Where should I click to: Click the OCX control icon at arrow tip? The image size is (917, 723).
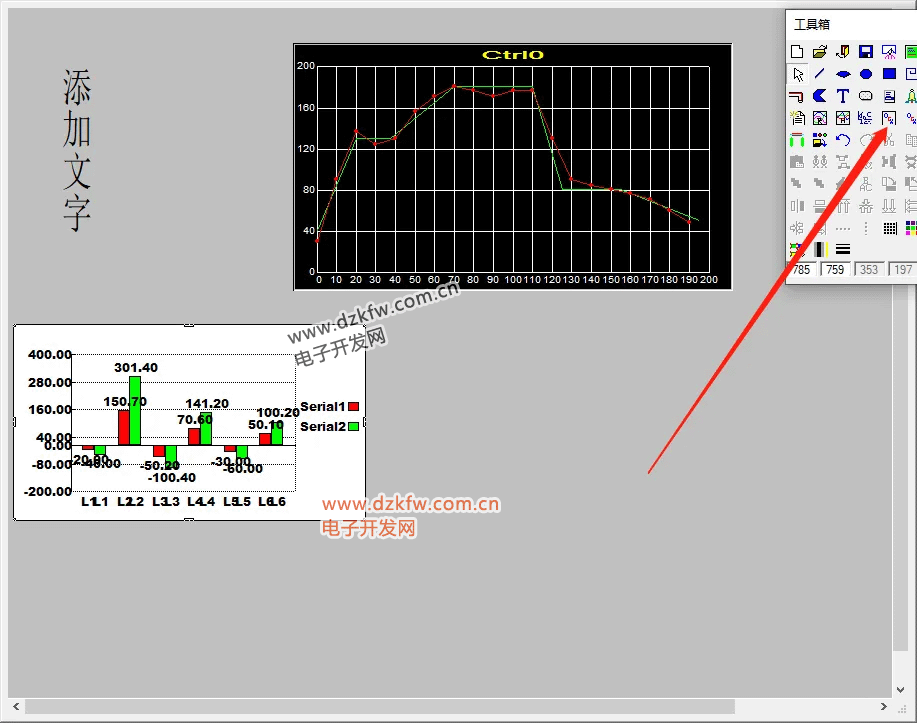889,118
